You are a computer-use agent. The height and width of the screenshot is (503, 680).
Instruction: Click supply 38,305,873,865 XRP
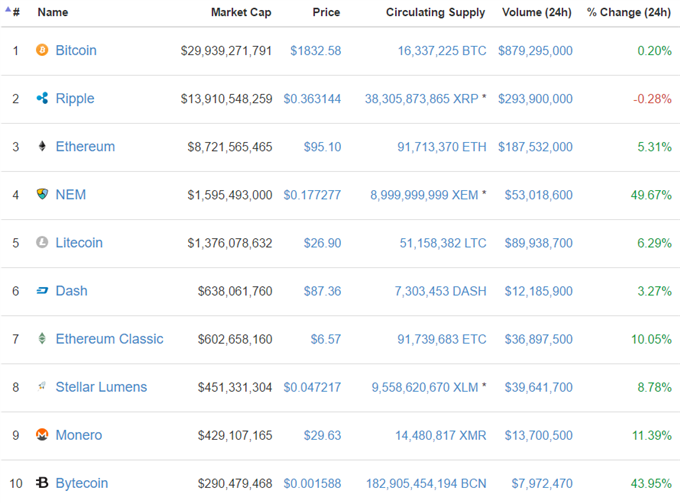point(422,99)
